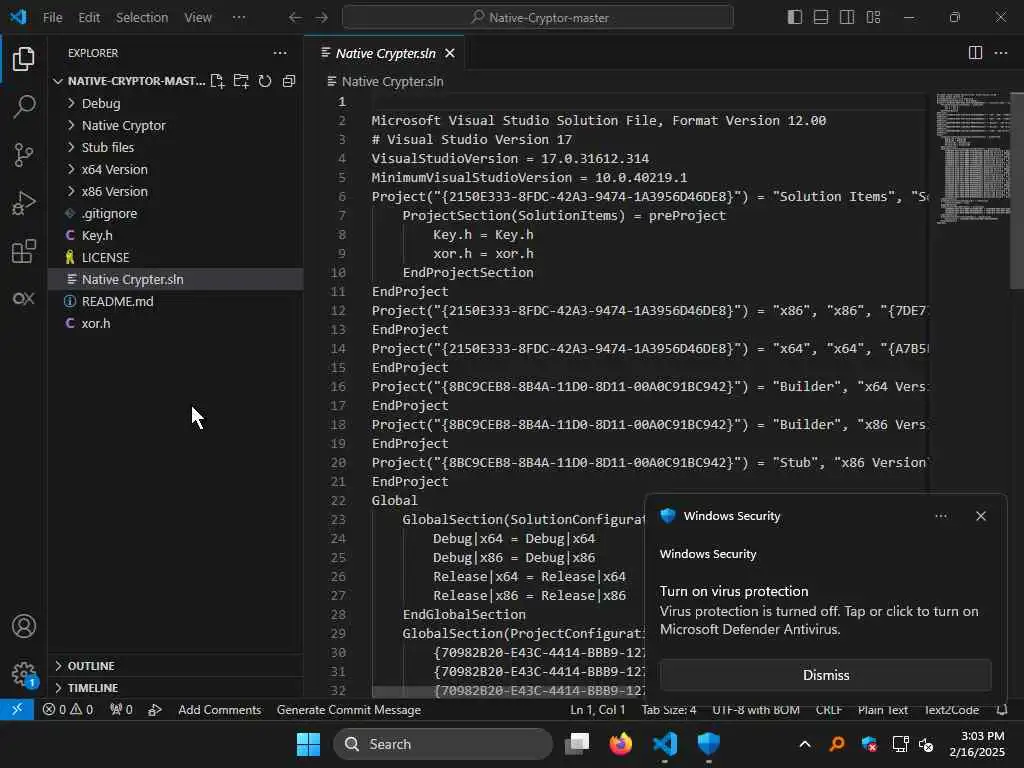Click the Native-Cryptor-master command center search
Screen dimensions: 1024x768
pyautogui.click(x=537, y=18)
